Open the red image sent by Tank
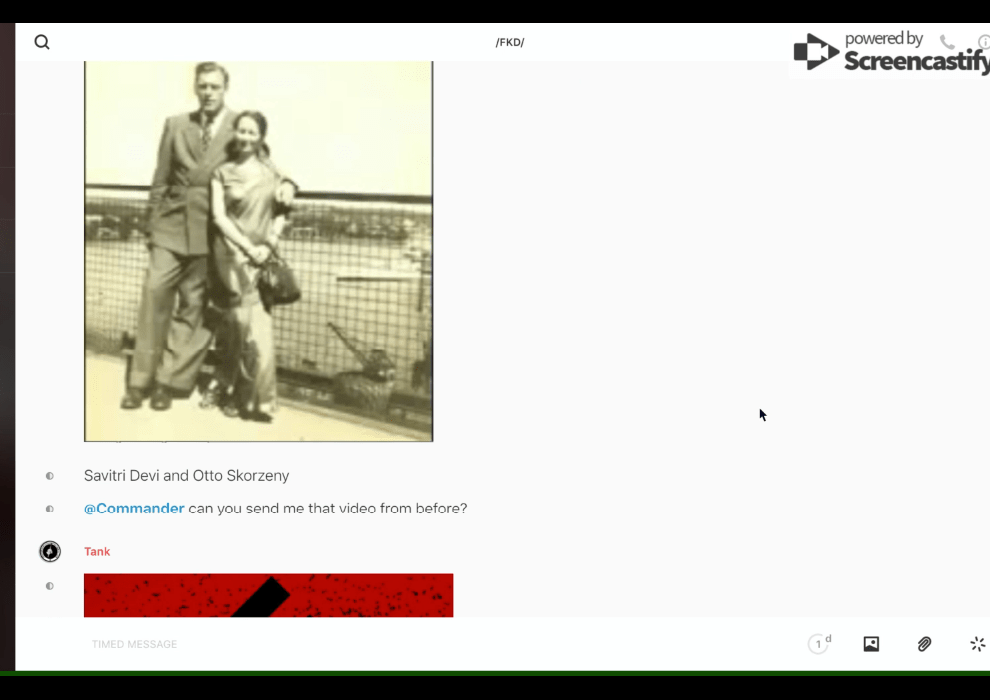 pos(268,595)
